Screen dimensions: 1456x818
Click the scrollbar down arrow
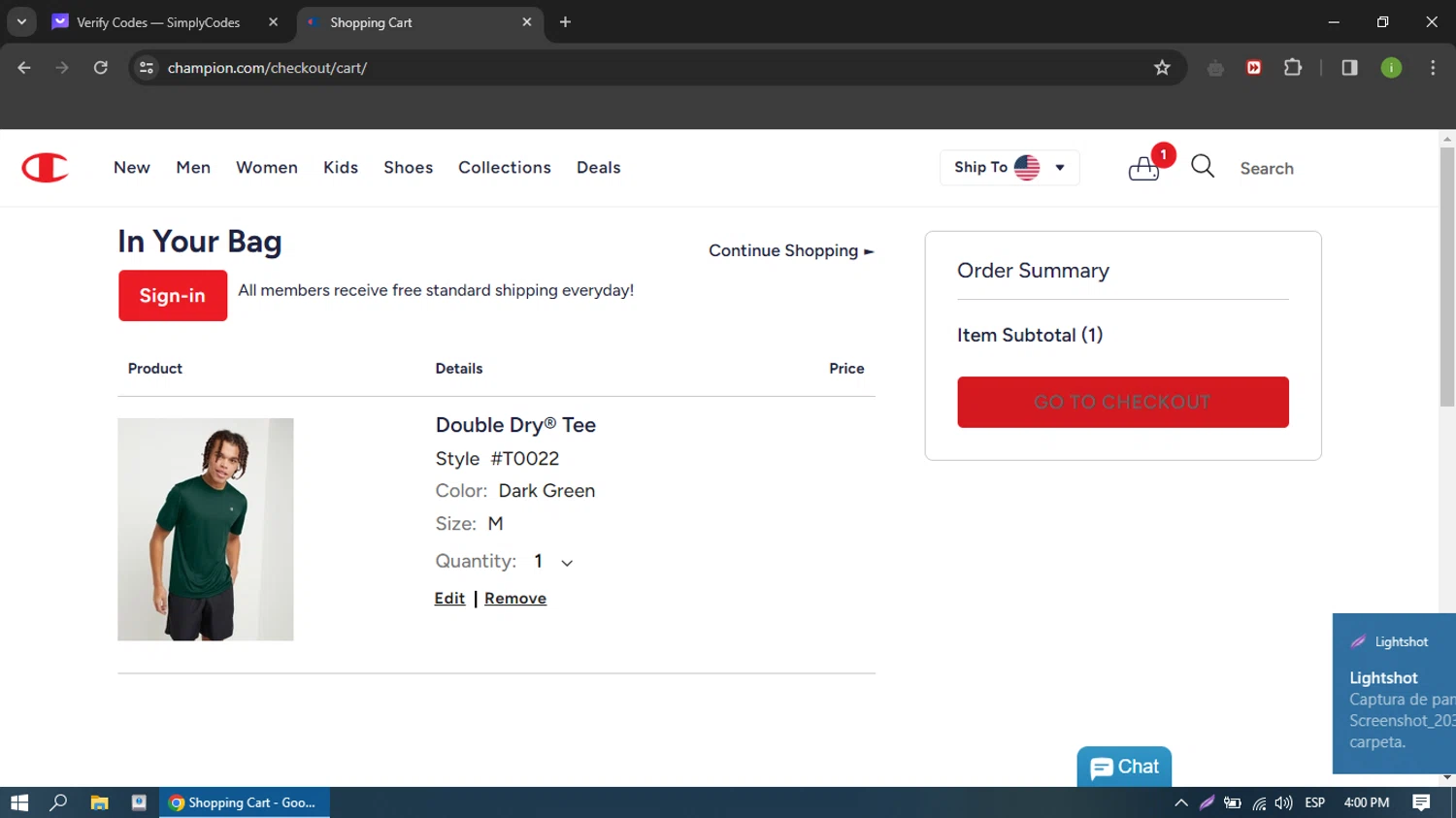tap(1447, 778)
